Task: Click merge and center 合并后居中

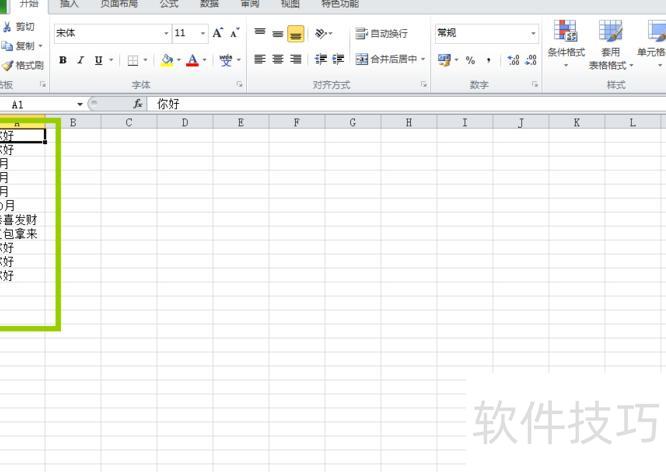Action: pyautogui.click(x=386, y=59)
